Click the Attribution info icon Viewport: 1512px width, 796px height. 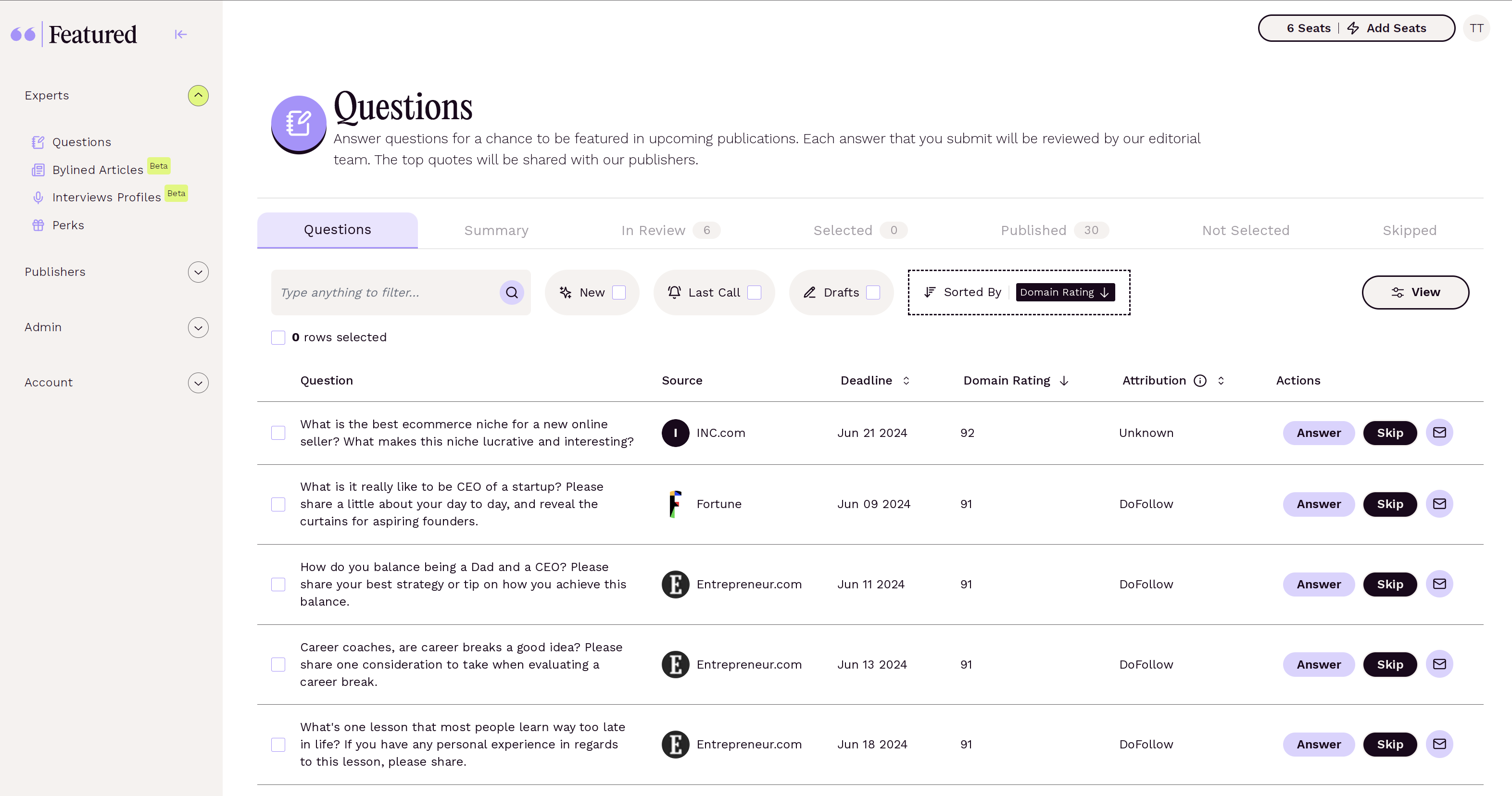pos(1200,380)
